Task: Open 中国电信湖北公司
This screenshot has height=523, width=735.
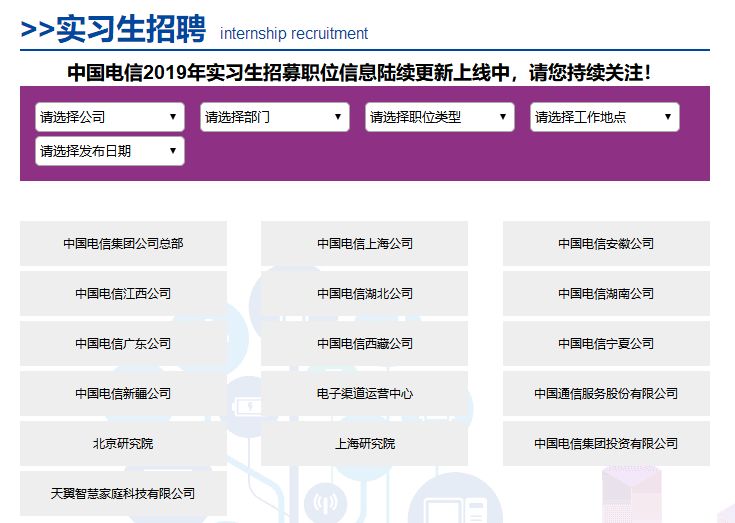Action: pos(365,294)
